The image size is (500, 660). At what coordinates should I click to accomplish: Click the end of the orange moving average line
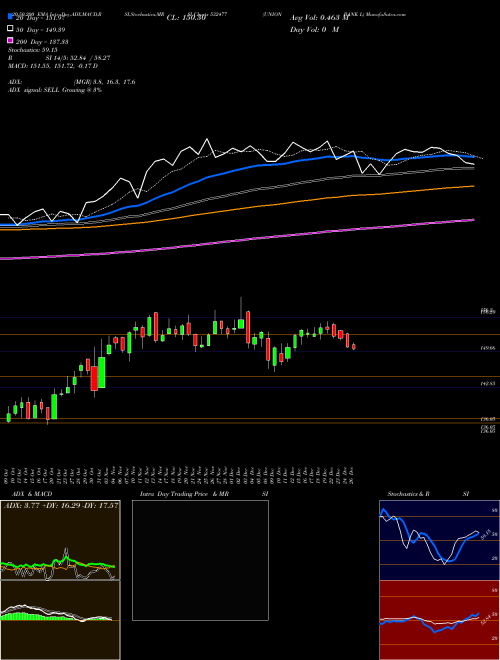tap(473, 186)
